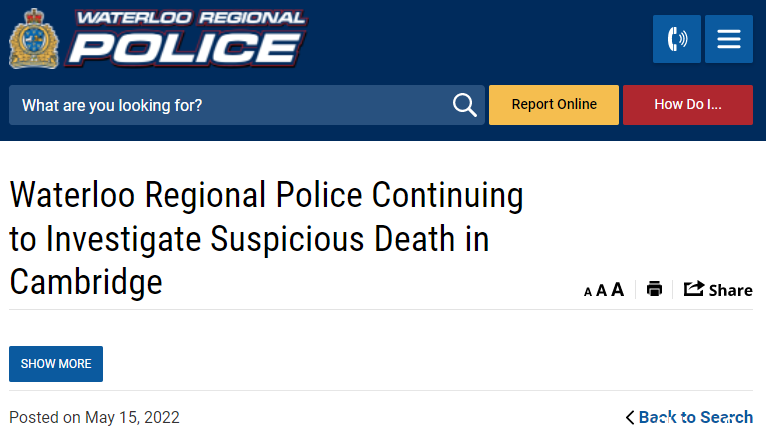Click the Report Online button
Screen dimensions: 766x439
click(x=553, y=105)
